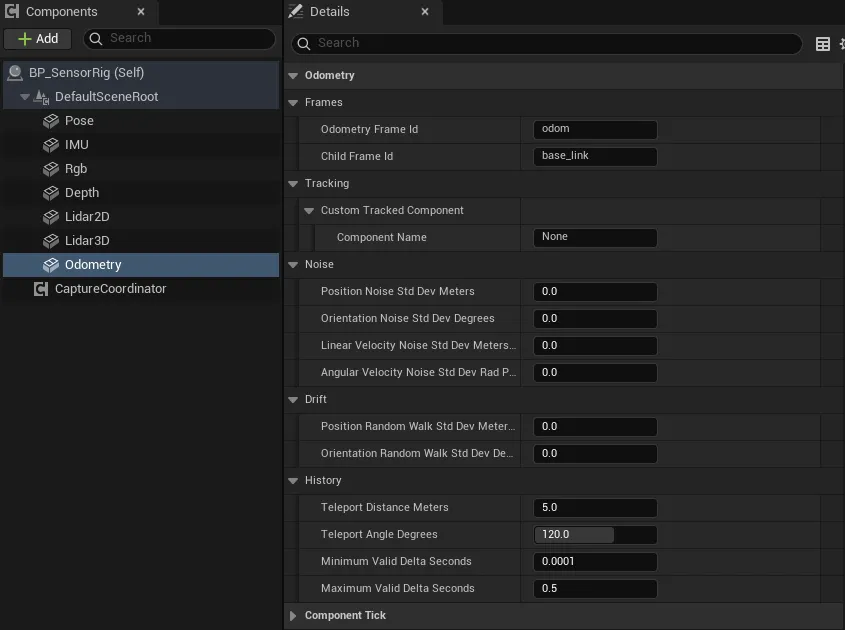Edit the Child Frame Id field
Screen dimensions: 845x630
[595, 156]
